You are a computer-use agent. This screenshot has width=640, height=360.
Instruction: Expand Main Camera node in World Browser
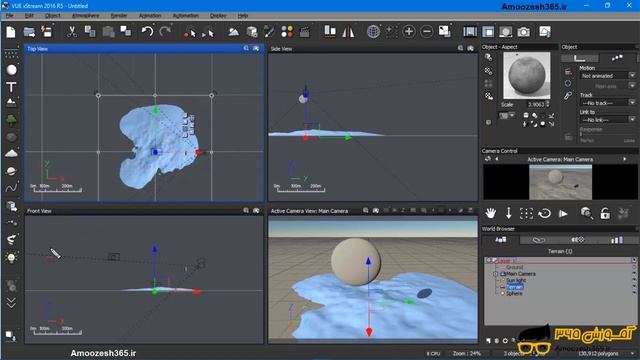[x=496, y=274]
